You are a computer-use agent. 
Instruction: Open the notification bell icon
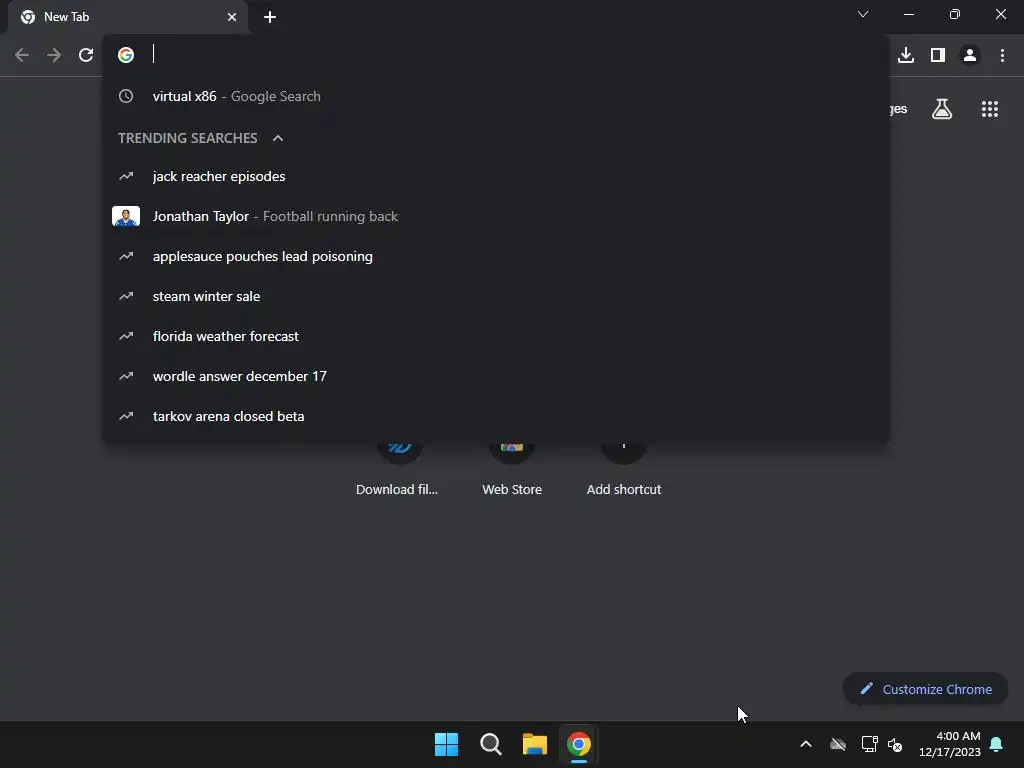[997, 744]
